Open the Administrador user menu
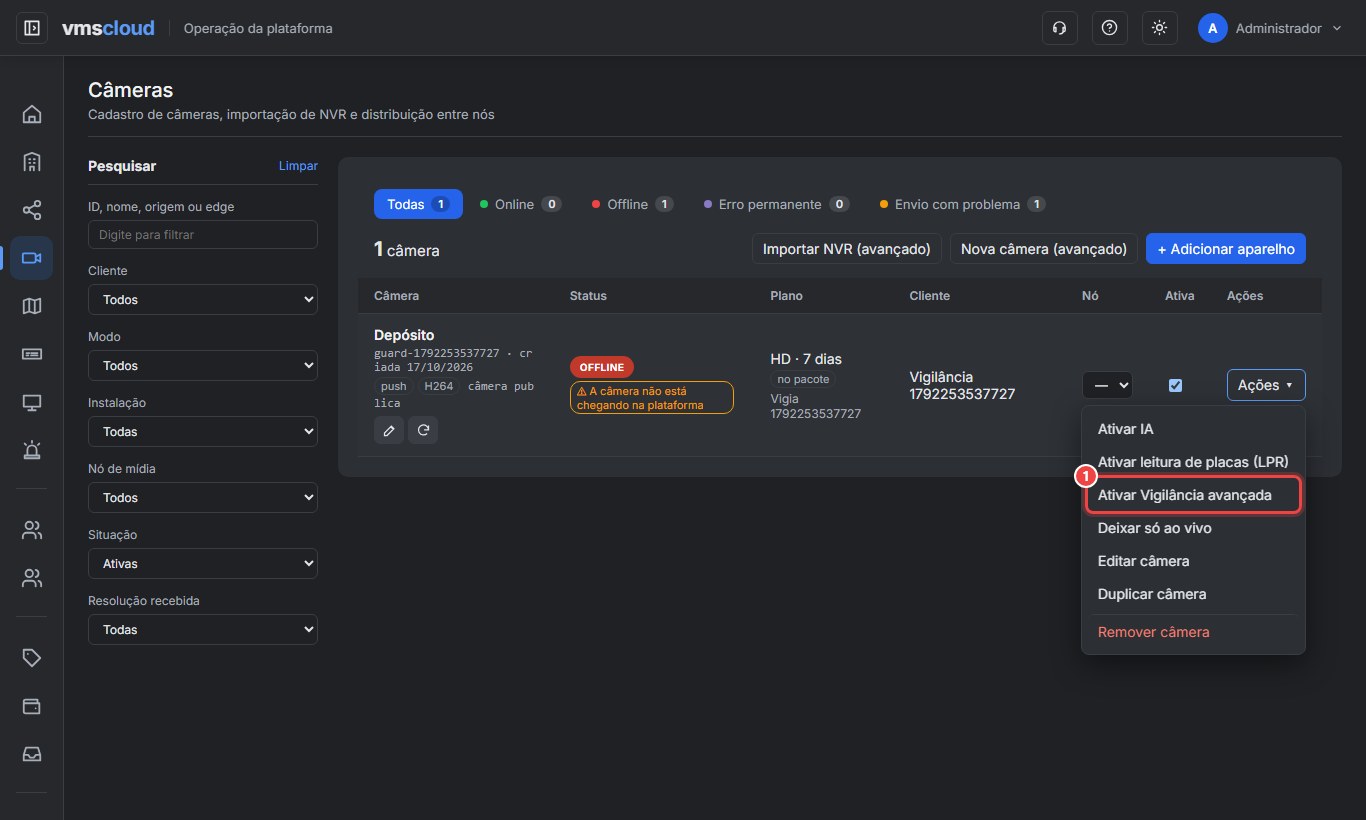Screen dimensions: 1366x820 [x=1270, y=28]
